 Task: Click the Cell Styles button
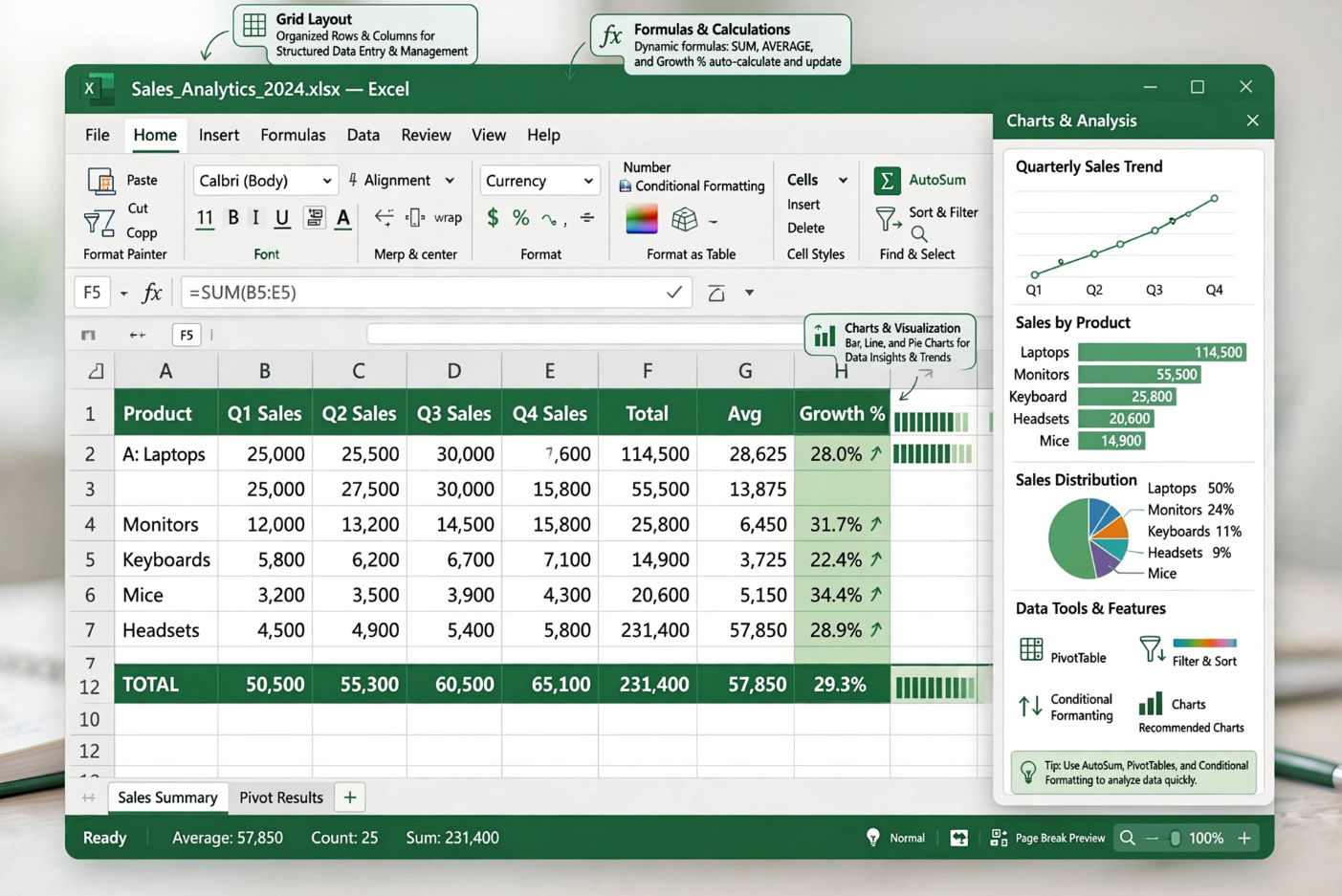pyautogui.click(x=816, y=254)
